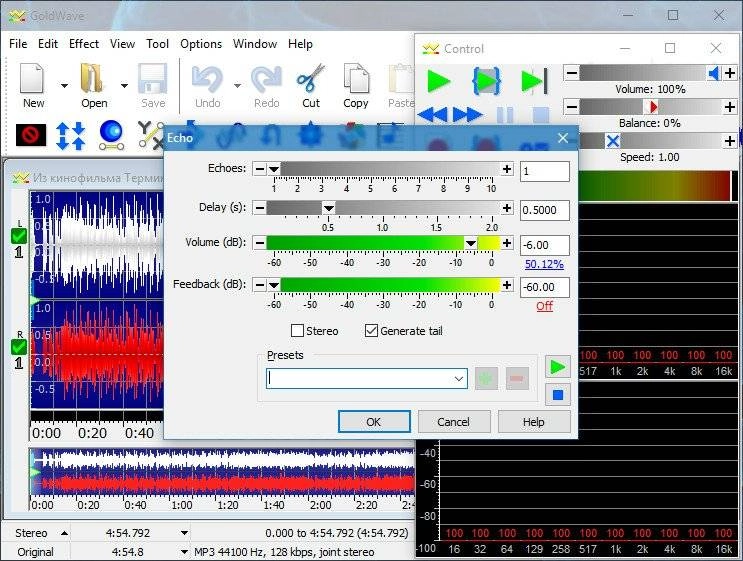
Task: Click the Pause button in Control window
Action: coord(505,115)
